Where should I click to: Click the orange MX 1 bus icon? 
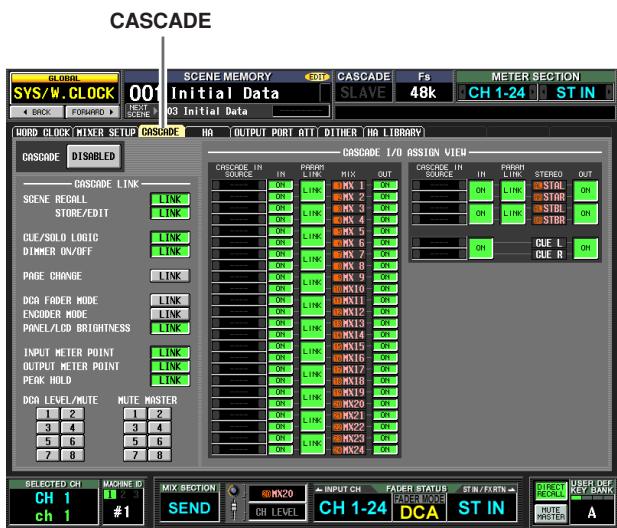click(x=338, y=185)
